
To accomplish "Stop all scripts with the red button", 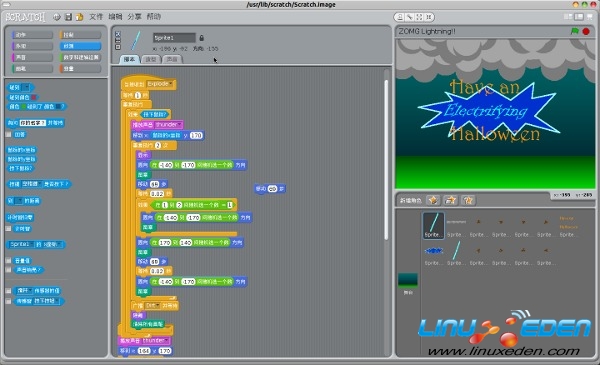I will [586, 31].
